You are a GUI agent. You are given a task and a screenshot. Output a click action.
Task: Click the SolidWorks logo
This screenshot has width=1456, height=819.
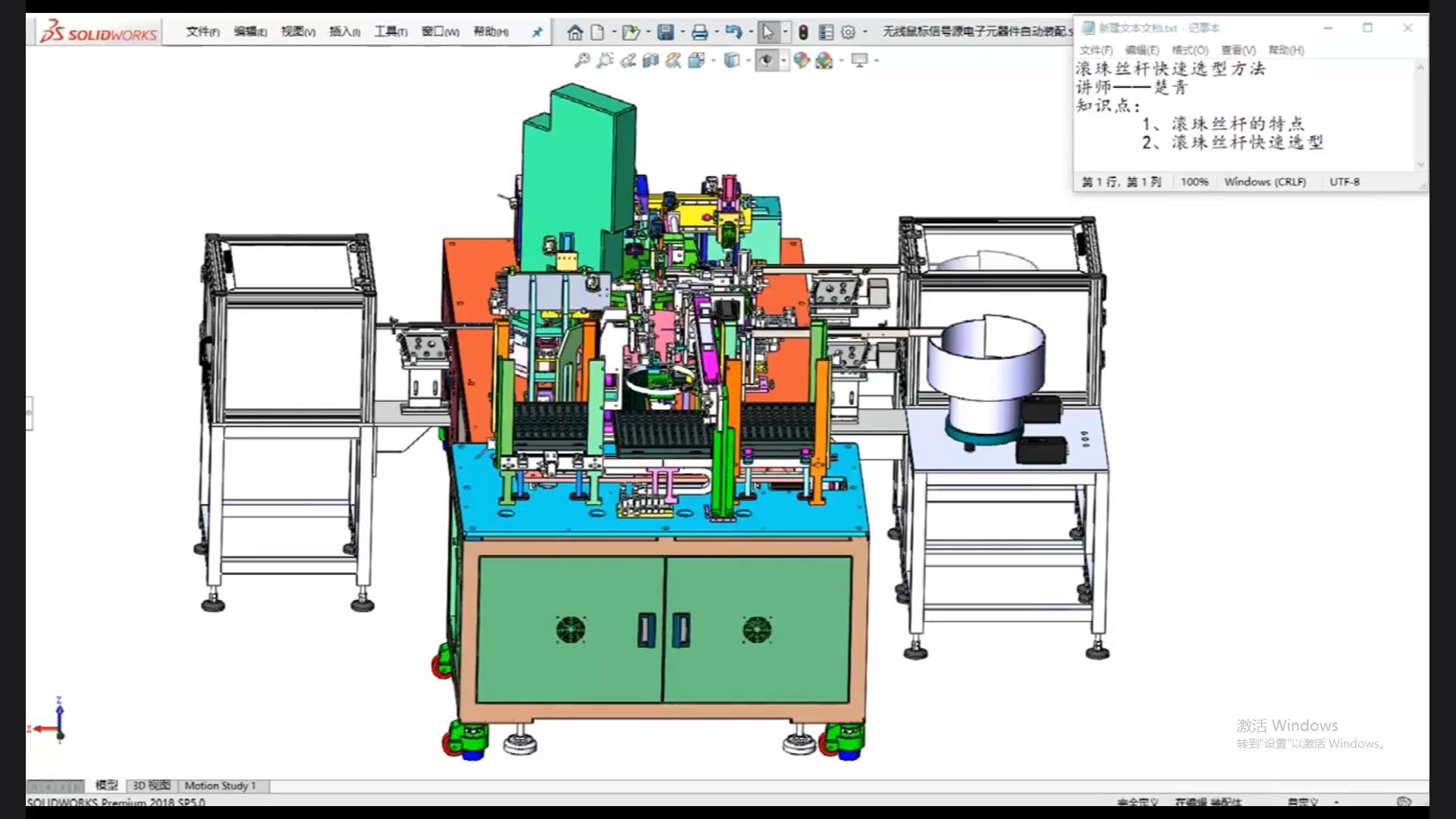[x=99, y=32]
